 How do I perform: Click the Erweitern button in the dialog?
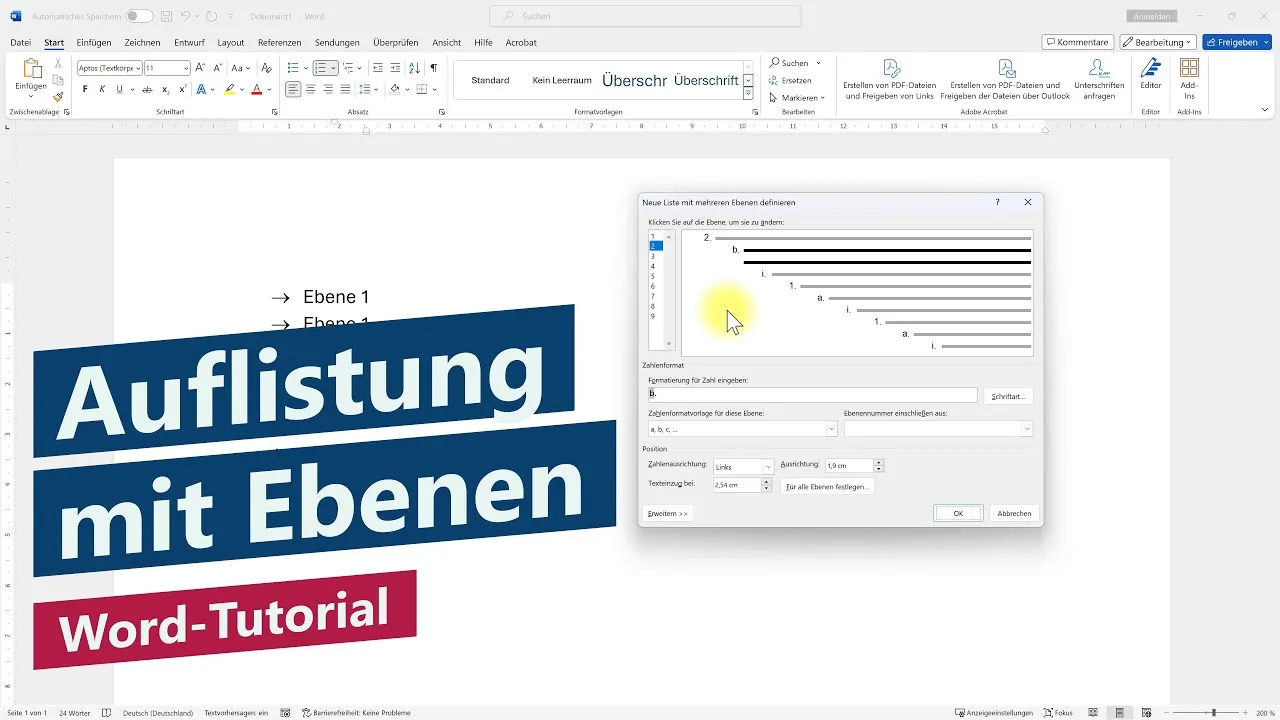coord(666,513)
